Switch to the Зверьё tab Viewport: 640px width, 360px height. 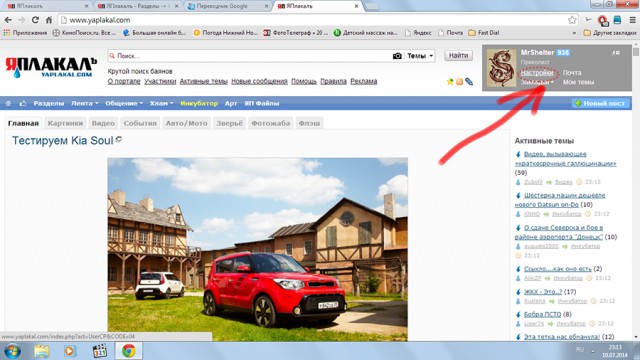click(x=229, y=123)
